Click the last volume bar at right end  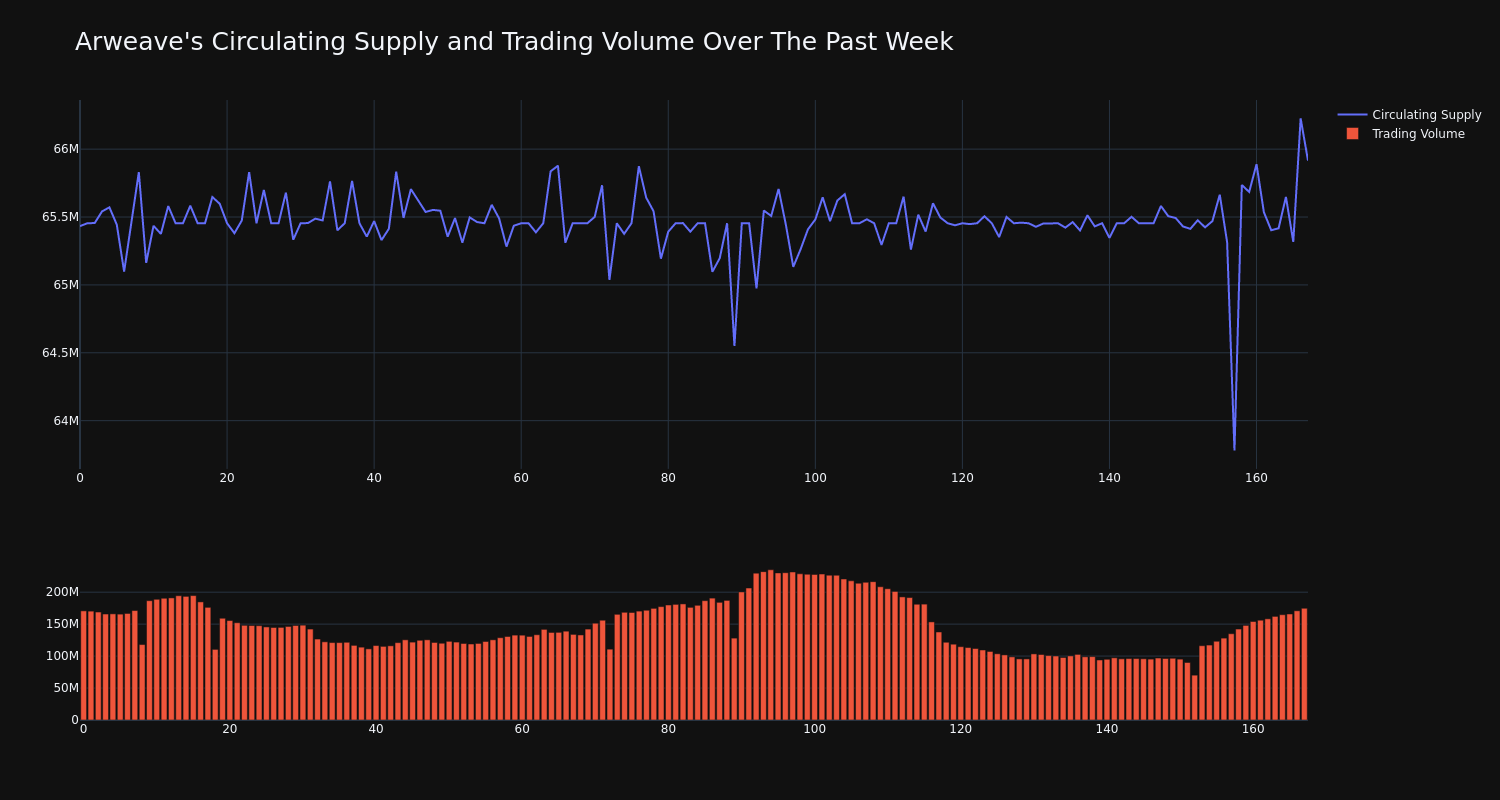tap(1304, 664)
